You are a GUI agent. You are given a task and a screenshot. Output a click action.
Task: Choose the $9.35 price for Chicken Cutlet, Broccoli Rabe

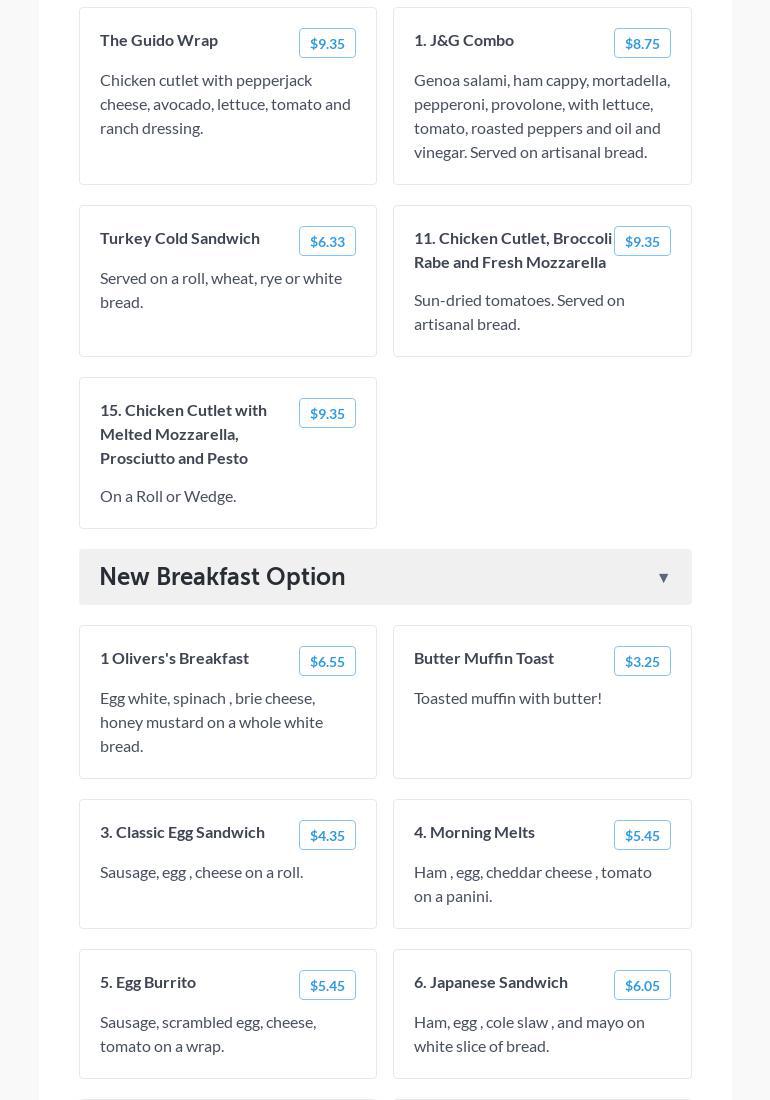(642, 241)
